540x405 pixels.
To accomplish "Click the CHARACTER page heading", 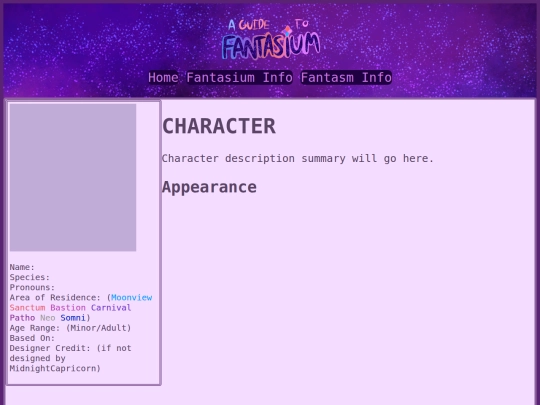I will pos(219,126).
